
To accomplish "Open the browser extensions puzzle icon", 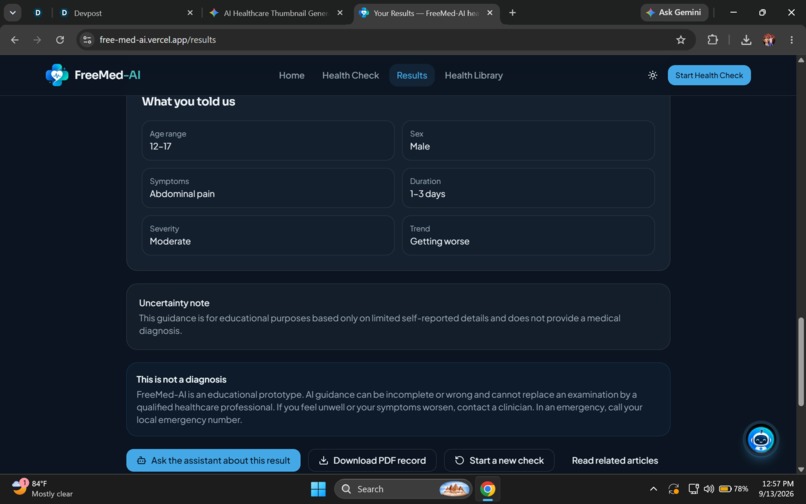I will (x=712, y=40).
